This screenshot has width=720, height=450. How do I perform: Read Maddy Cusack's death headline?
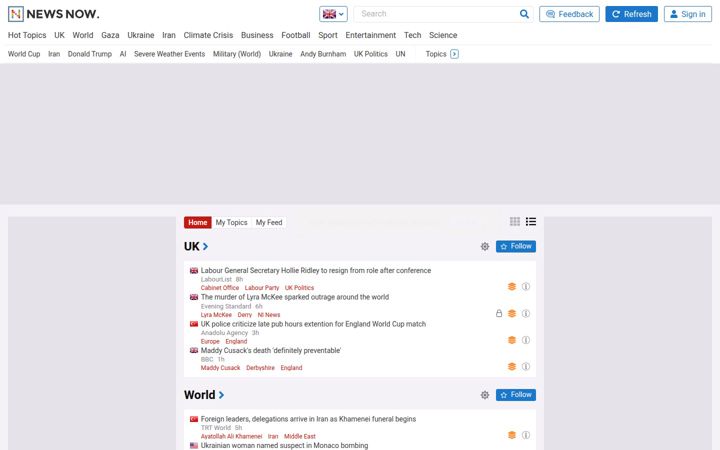tap(271, 350)
